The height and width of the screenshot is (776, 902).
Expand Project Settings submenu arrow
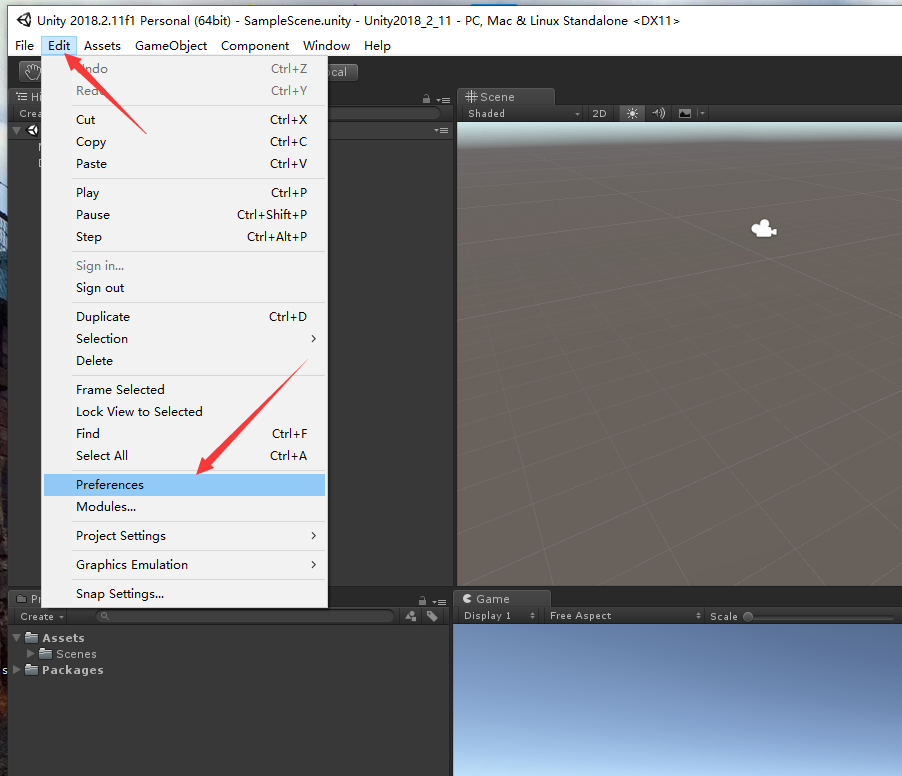coord(314,536)
